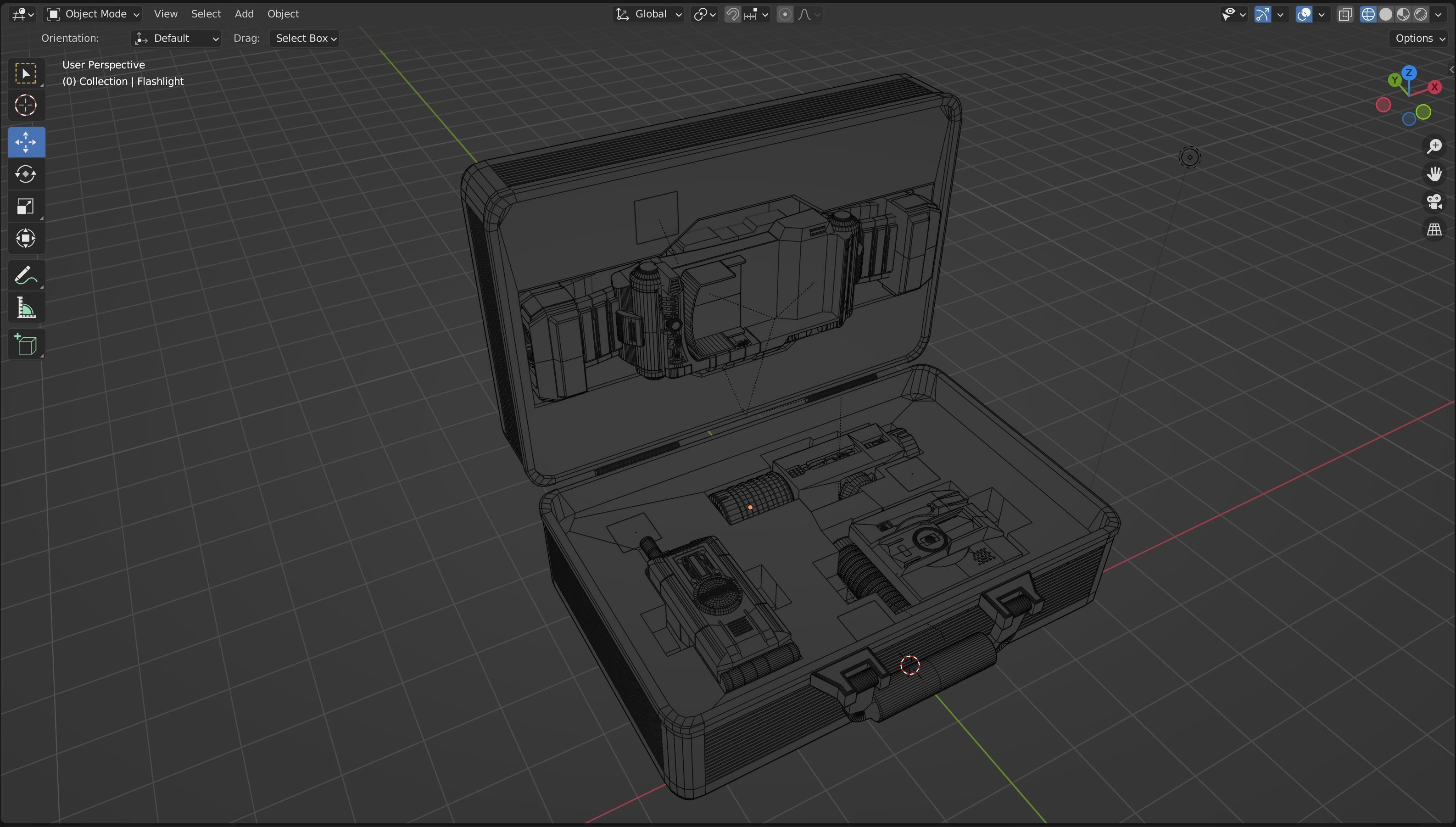The width and height of the screenshot is (1456, 827).
Task: Click the editor type icon
Action: click(x=23, y=14)
